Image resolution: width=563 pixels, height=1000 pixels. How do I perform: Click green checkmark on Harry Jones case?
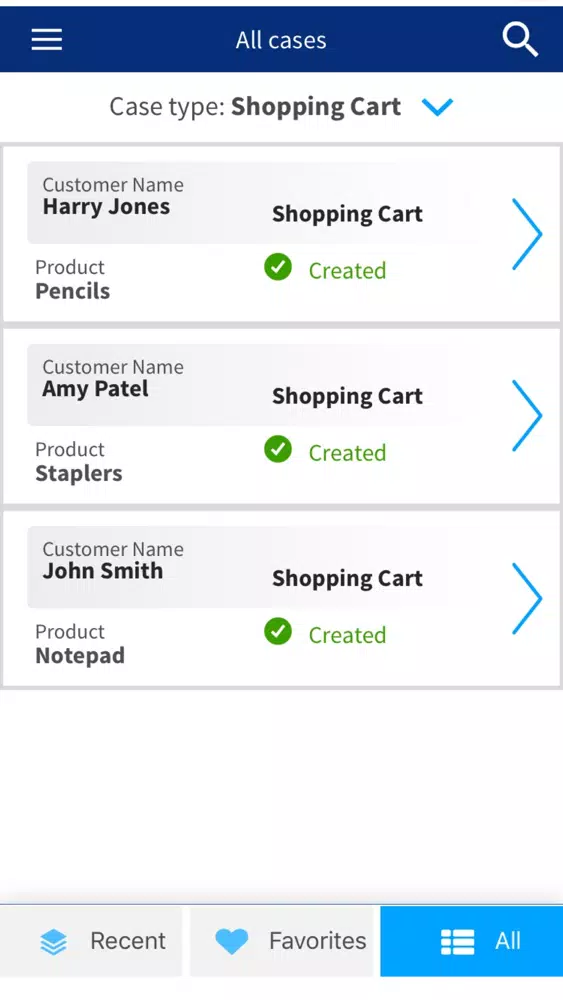[x=278, y=267]
